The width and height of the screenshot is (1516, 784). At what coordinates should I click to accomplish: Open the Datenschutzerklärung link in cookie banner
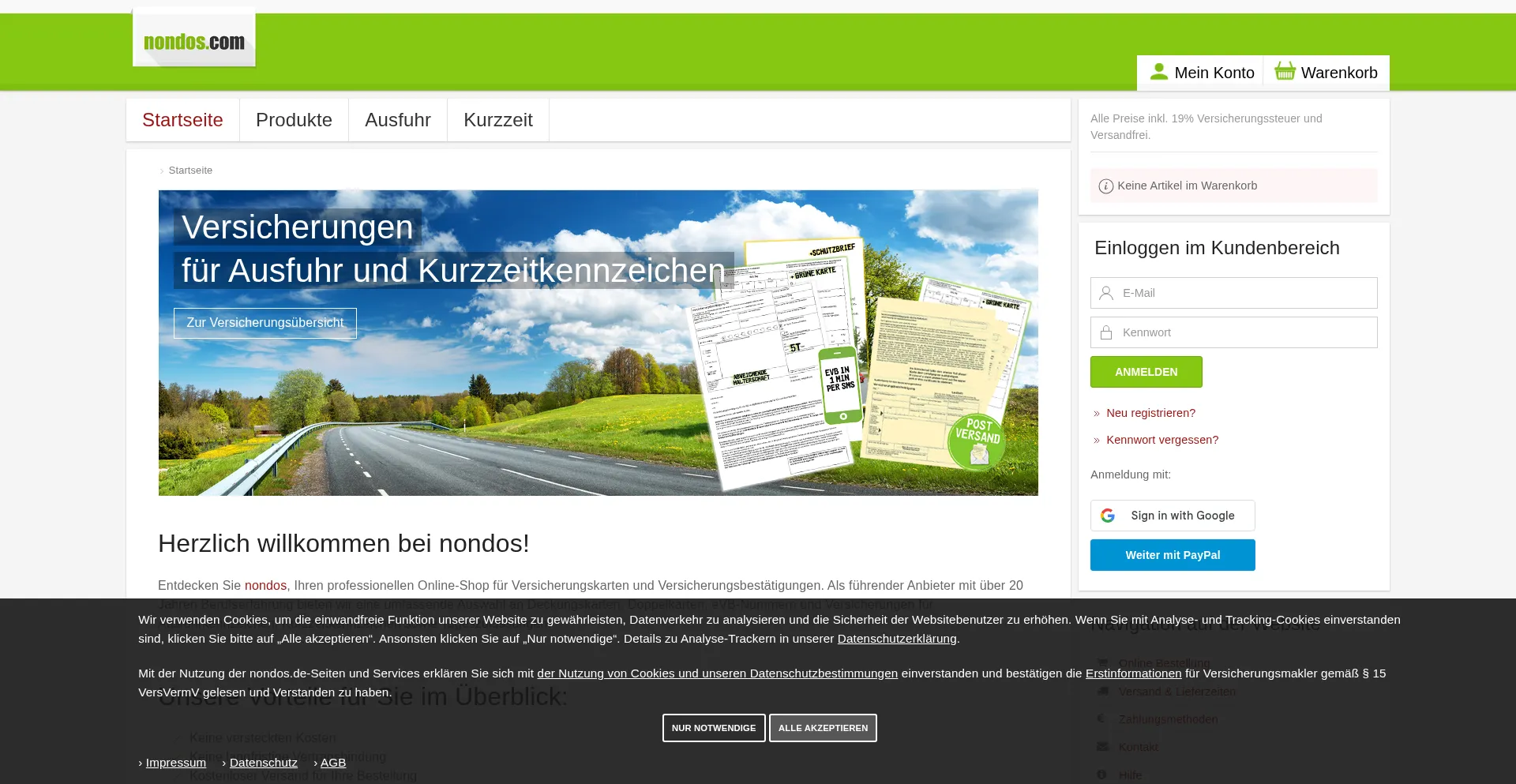(x=896, y=639)
